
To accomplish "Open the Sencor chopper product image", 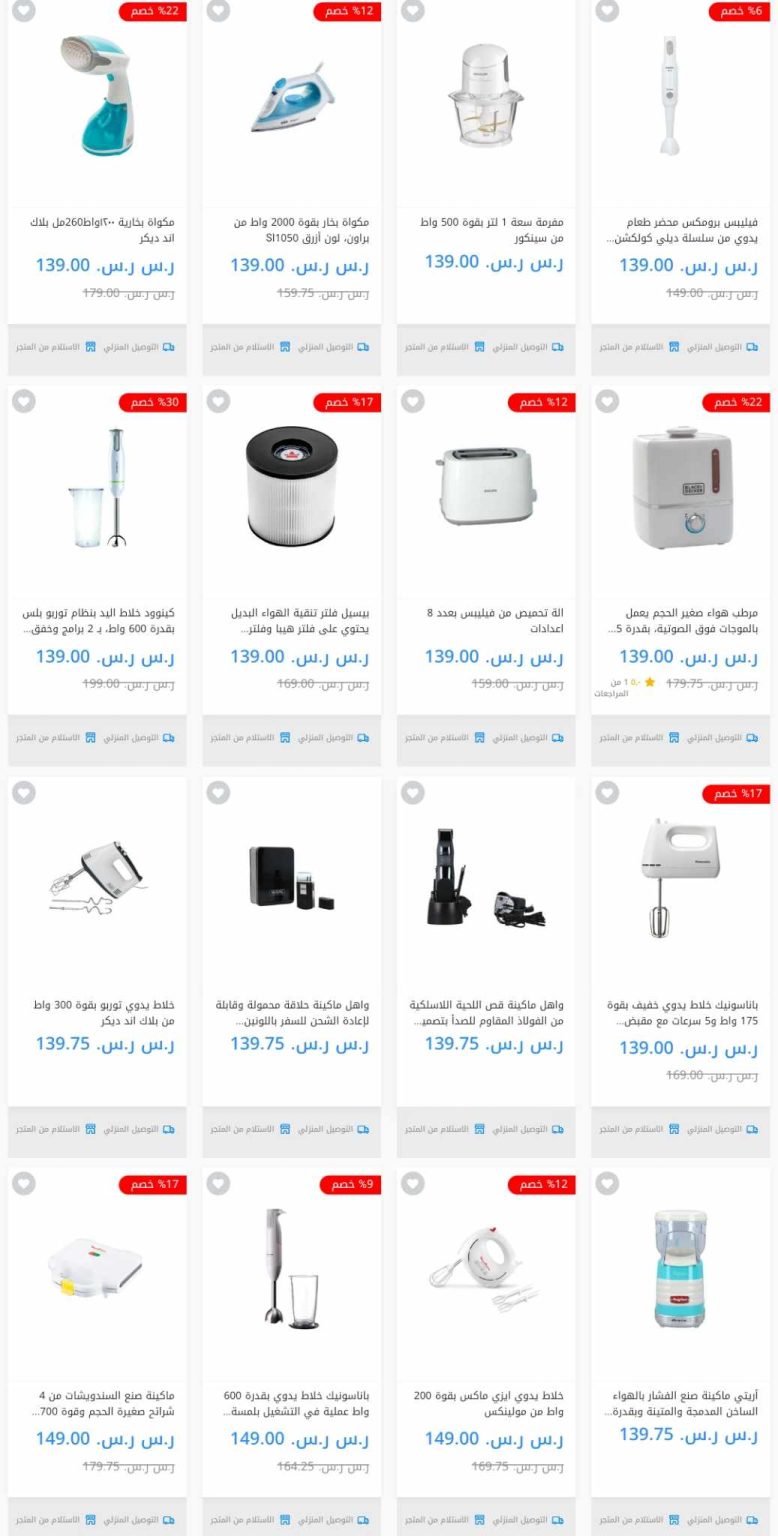I will [x=486, y=95].
